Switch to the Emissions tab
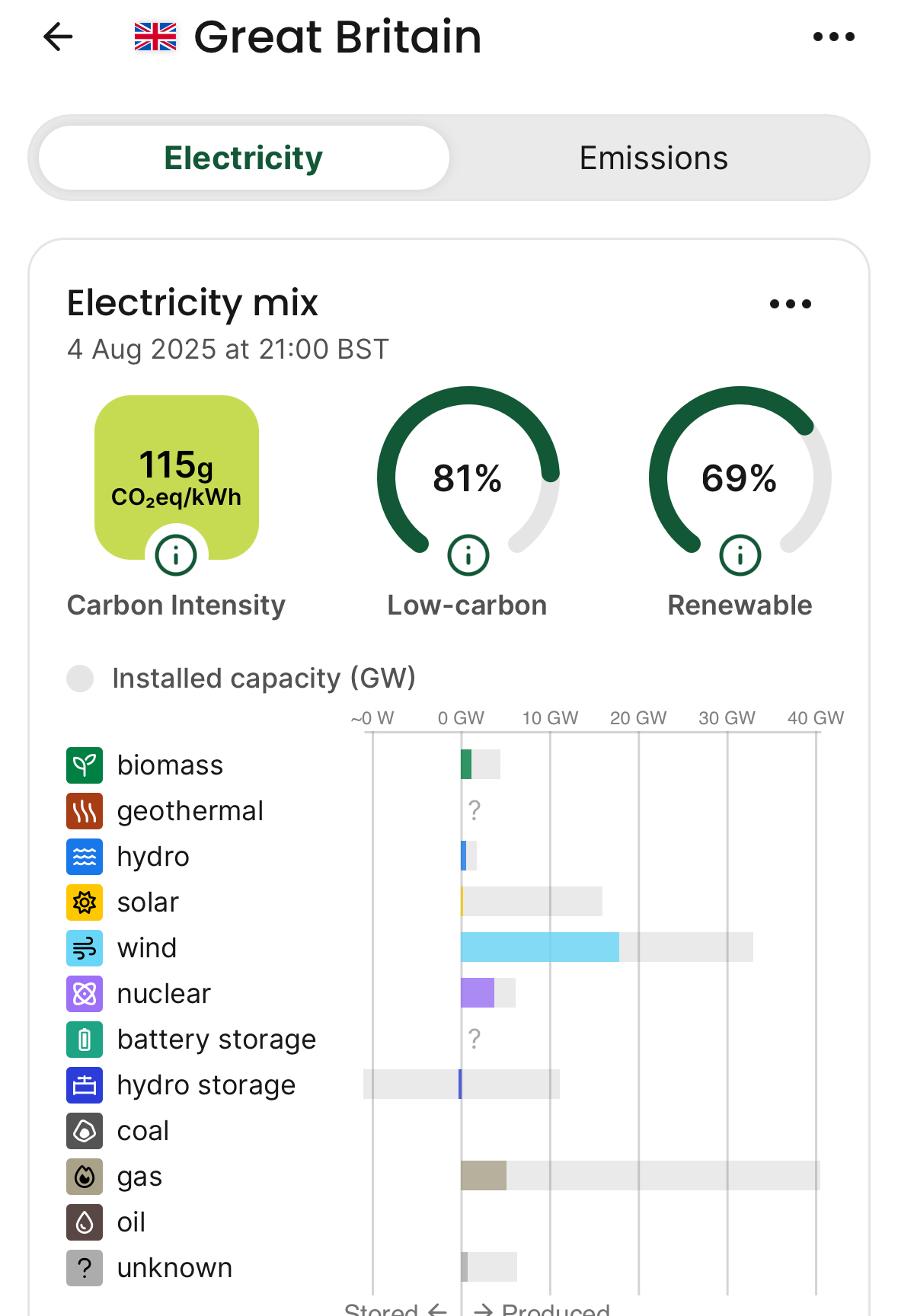The image size is (898, 1316). pos(654,158)
